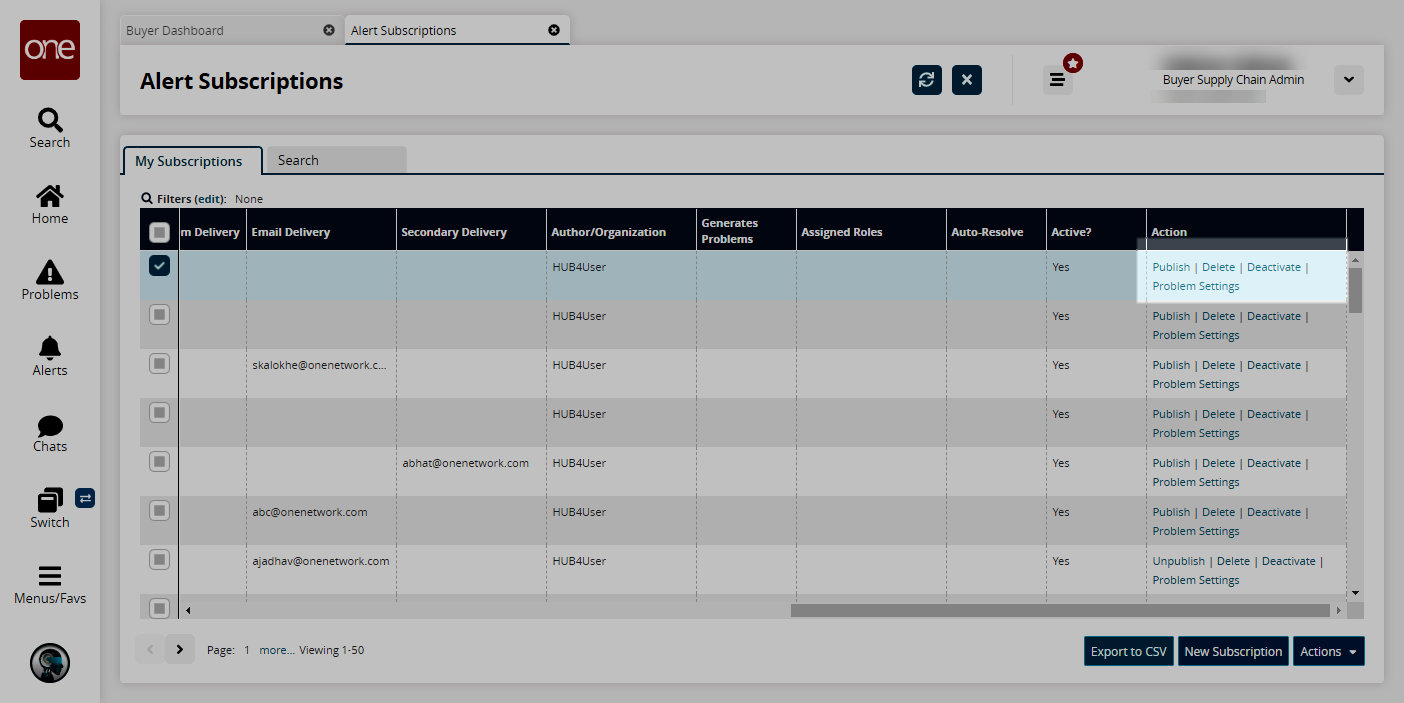Image resolution: width=1404 pixels, height=703 pixels.
Task: Click the Filters magnifier icon
Action: pyautogui.click(x=147, y=199)
